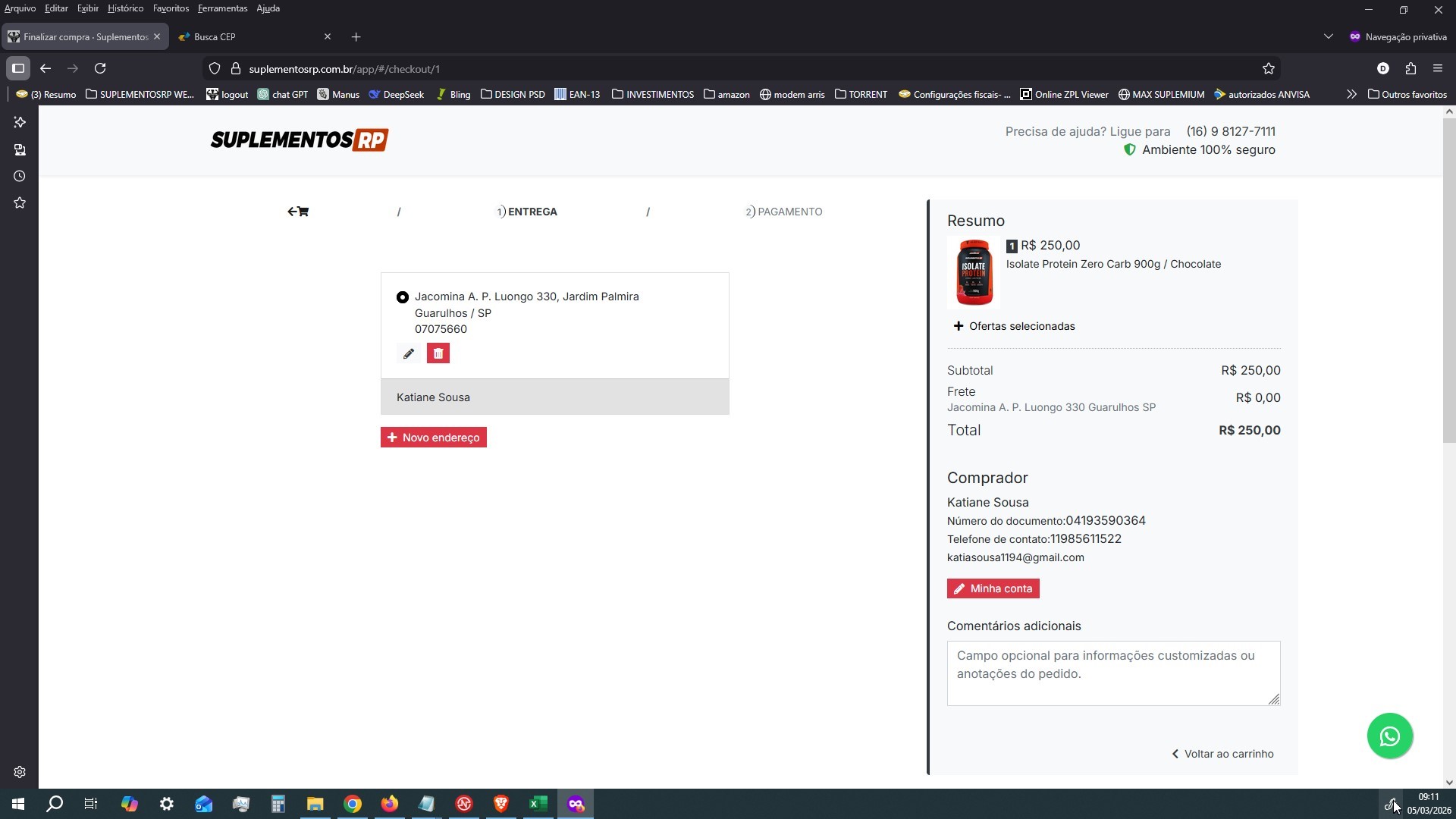The width and height of the screenshot is (1456, 819).
Task: Click the Novo endereço button
Action: [x=433, y=438]
